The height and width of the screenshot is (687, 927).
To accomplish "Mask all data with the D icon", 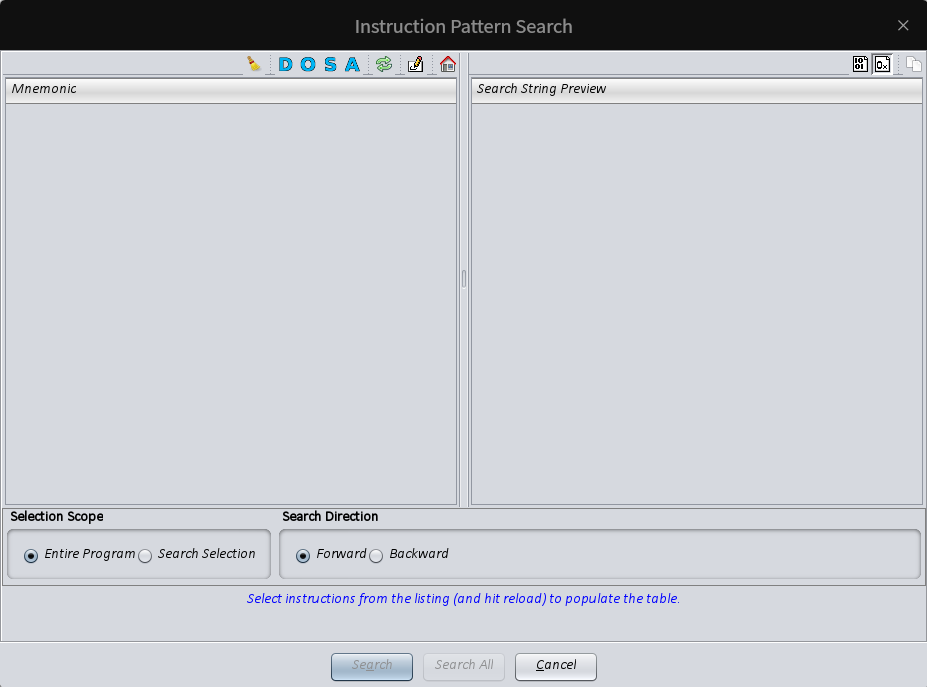I will [x=286, y=64].
